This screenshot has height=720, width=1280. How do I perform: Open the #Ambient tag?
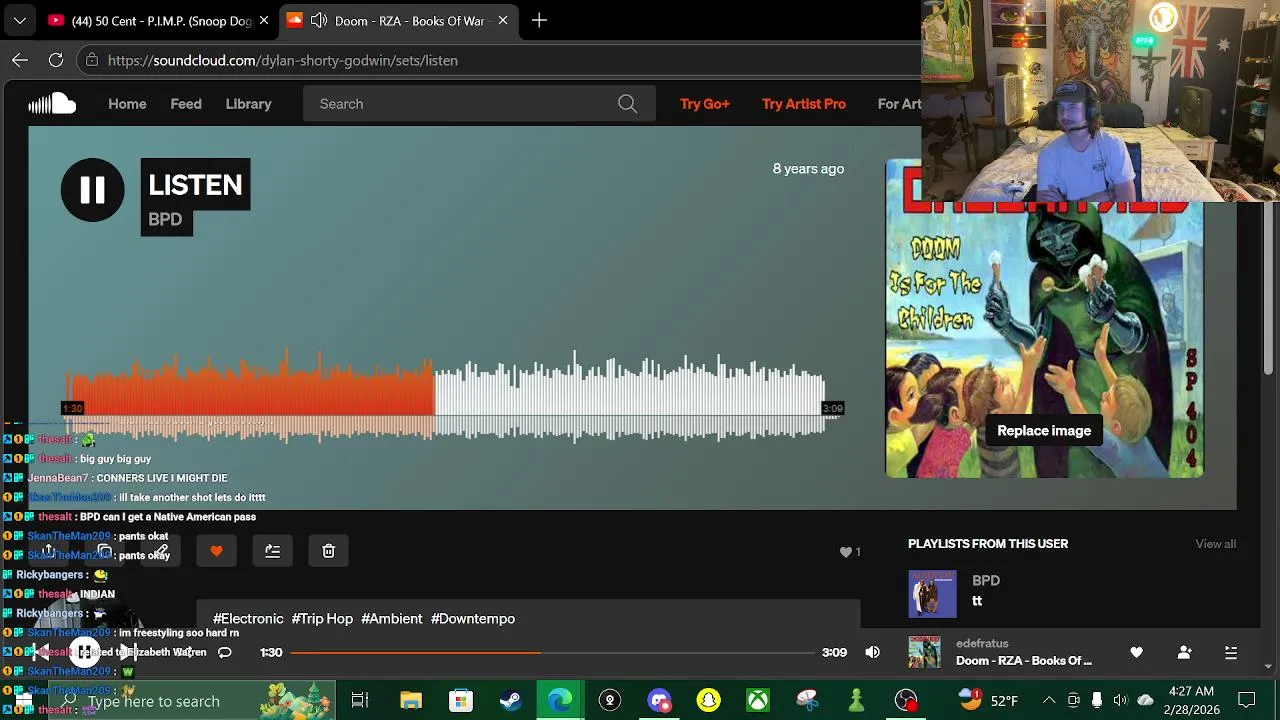tap(392, 619)
